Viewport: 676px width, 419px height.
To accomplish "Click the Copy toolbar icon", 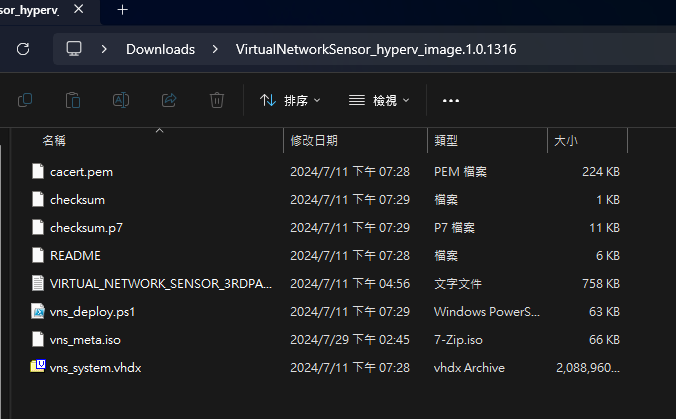I will click(26, 100).
